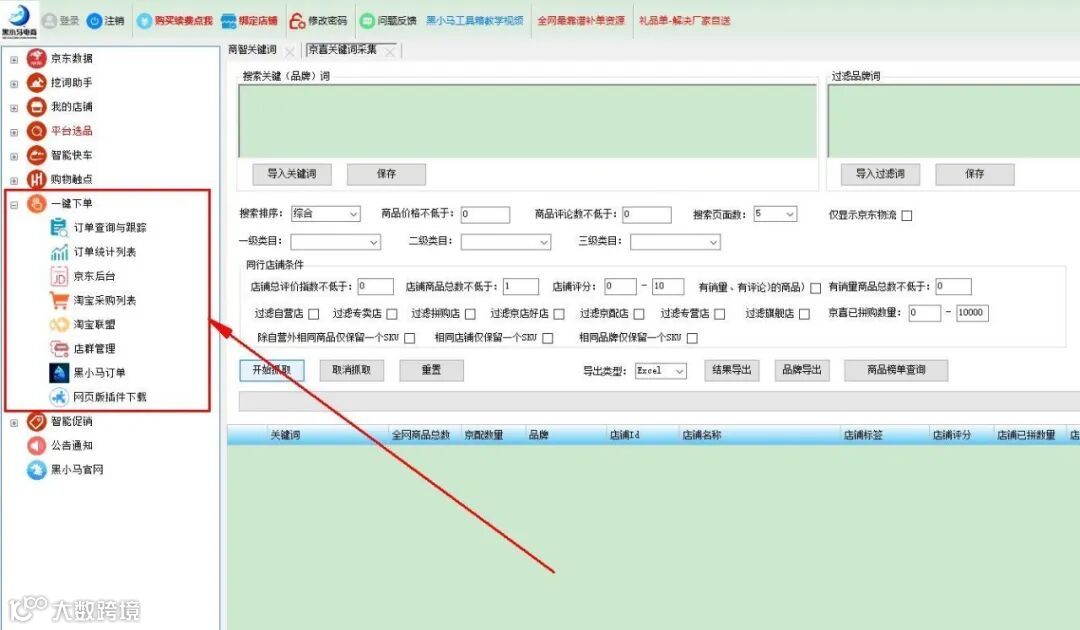Collapse the 一键下单 tree node
The width and height of the screenshot is (1080, 630).
click(x=14, y=204)
